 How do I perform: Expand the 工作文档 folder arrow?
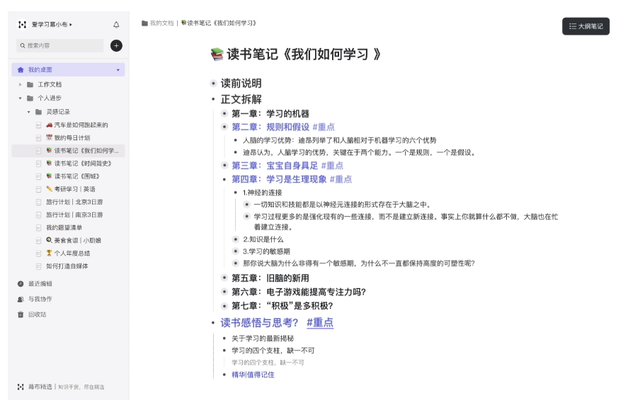(x=20, y=84)
